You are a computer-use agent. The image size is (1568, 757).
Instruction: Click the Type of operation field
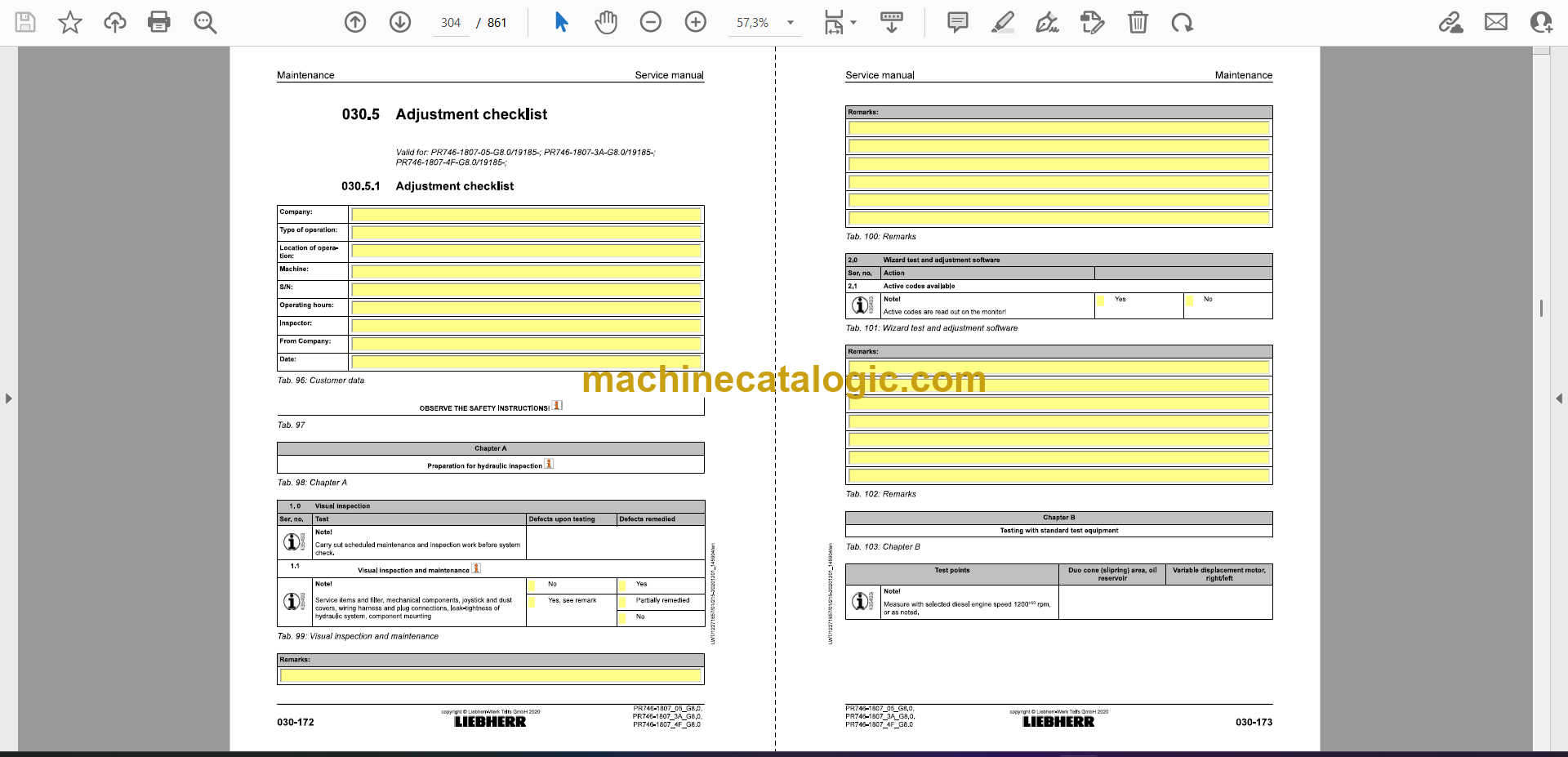pos(526,233)
